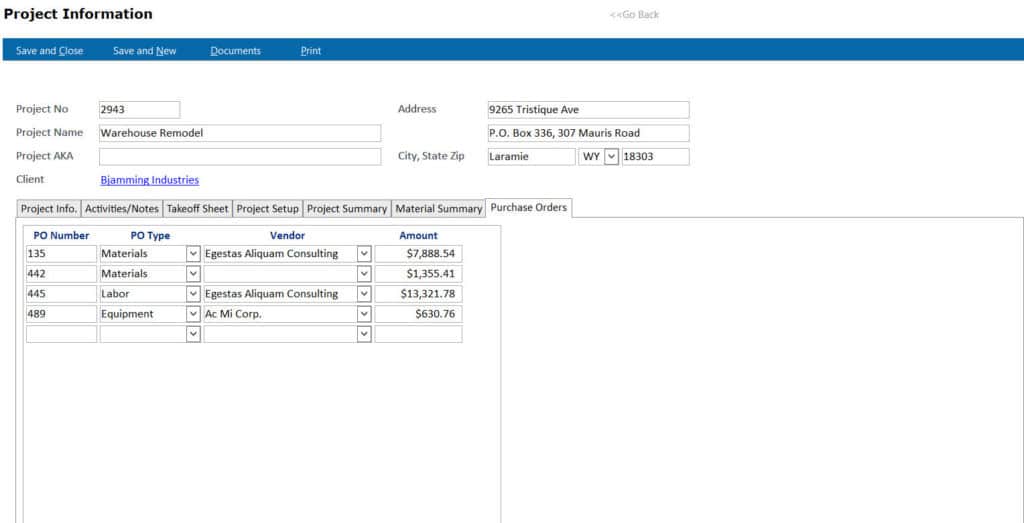Click the P.O. Box 336 address line
The image size is (1024, 523).
pos(588,133)
